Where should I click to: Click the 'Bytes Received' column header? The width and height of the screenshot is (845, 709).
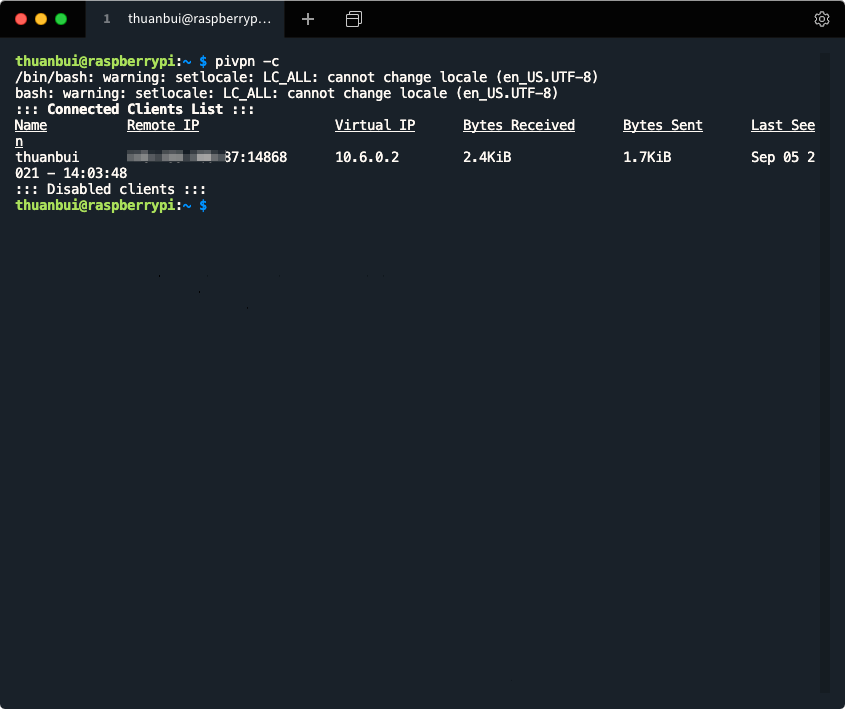[519, 125]
